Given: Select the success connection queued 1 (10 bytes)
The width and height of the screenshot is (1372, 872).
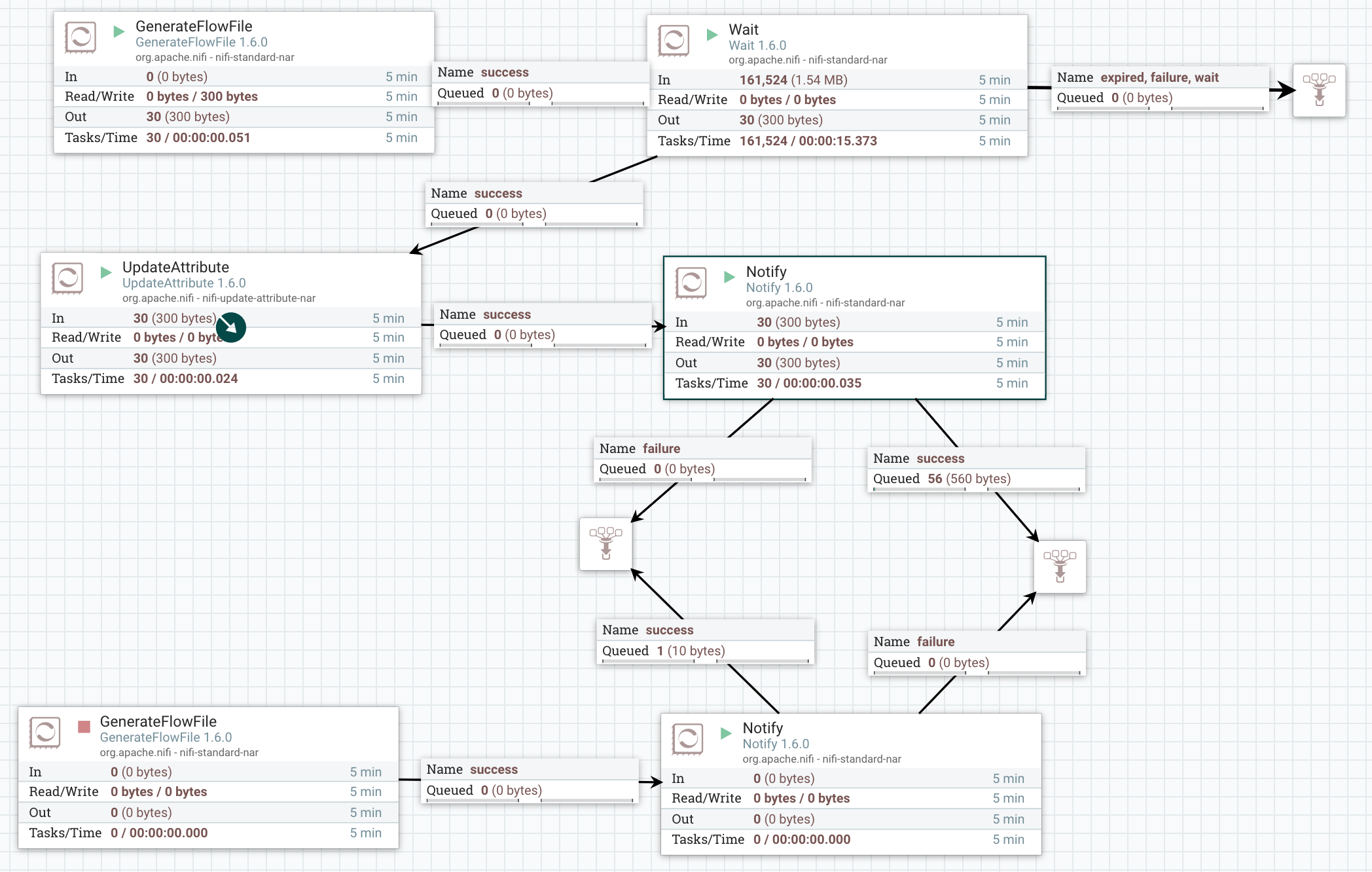Looking at the screenshot, I should 704,640.
